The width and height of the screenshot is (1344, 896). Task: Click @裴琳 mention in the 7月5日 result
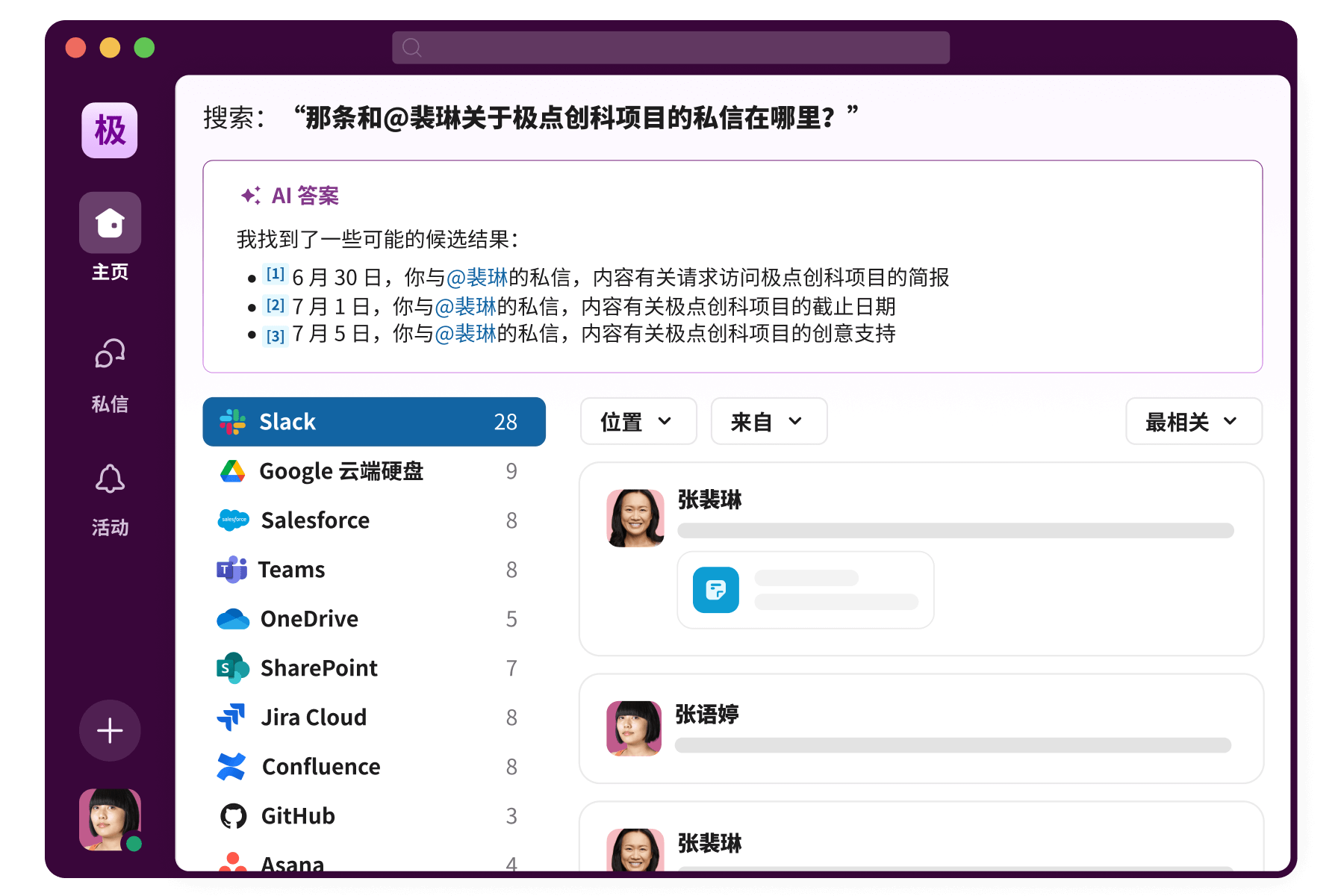coord(466,334)
